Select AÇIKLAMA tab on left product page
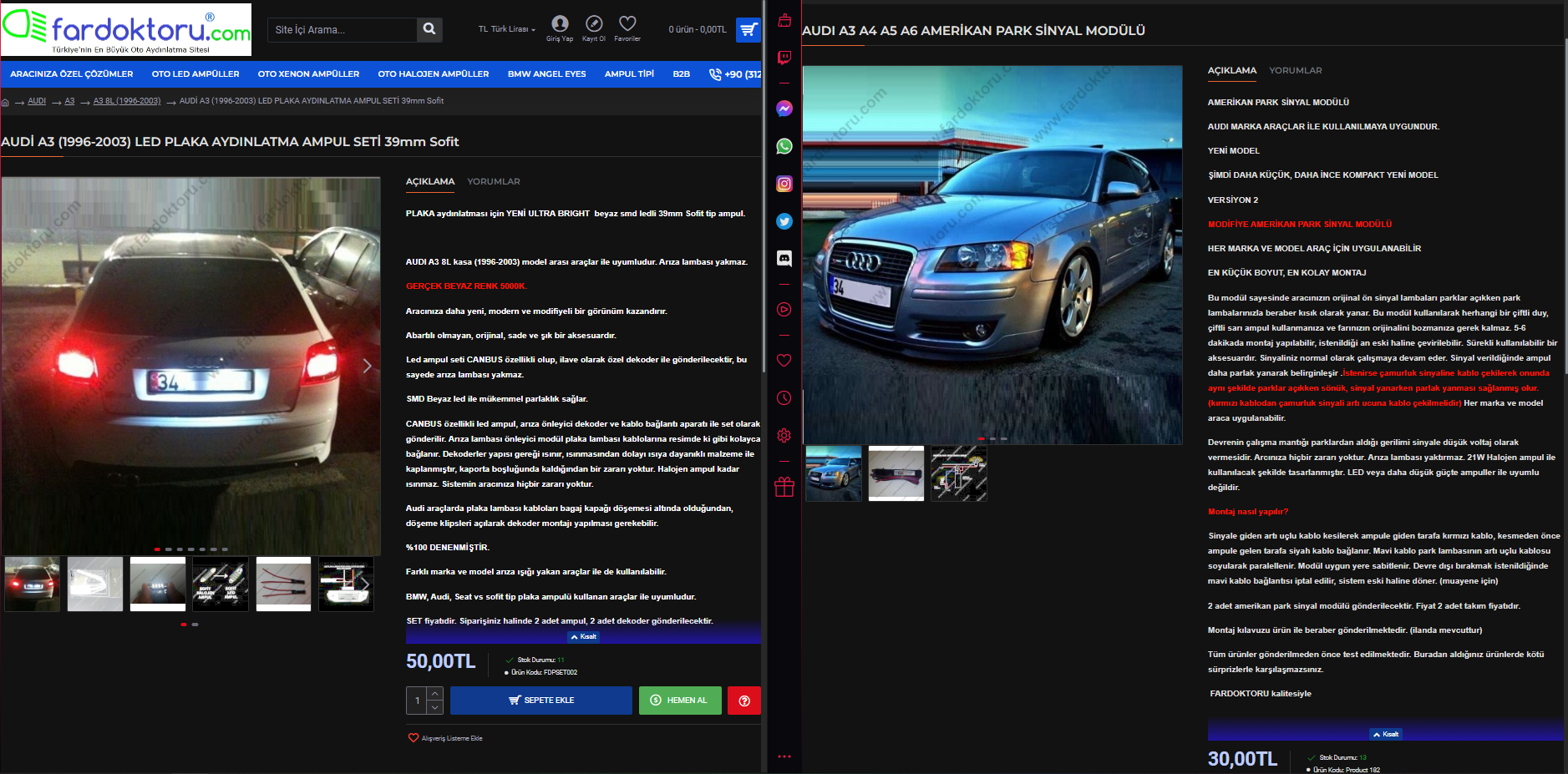The width and height of the screenshot is (1568, 774). (x=430, y=181)
